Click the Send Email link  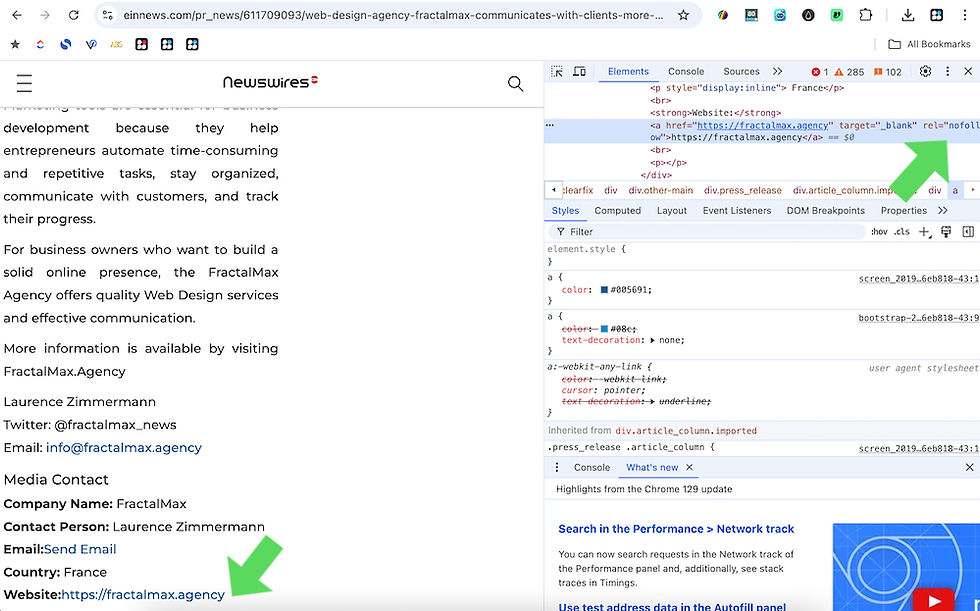pos(80,549)
